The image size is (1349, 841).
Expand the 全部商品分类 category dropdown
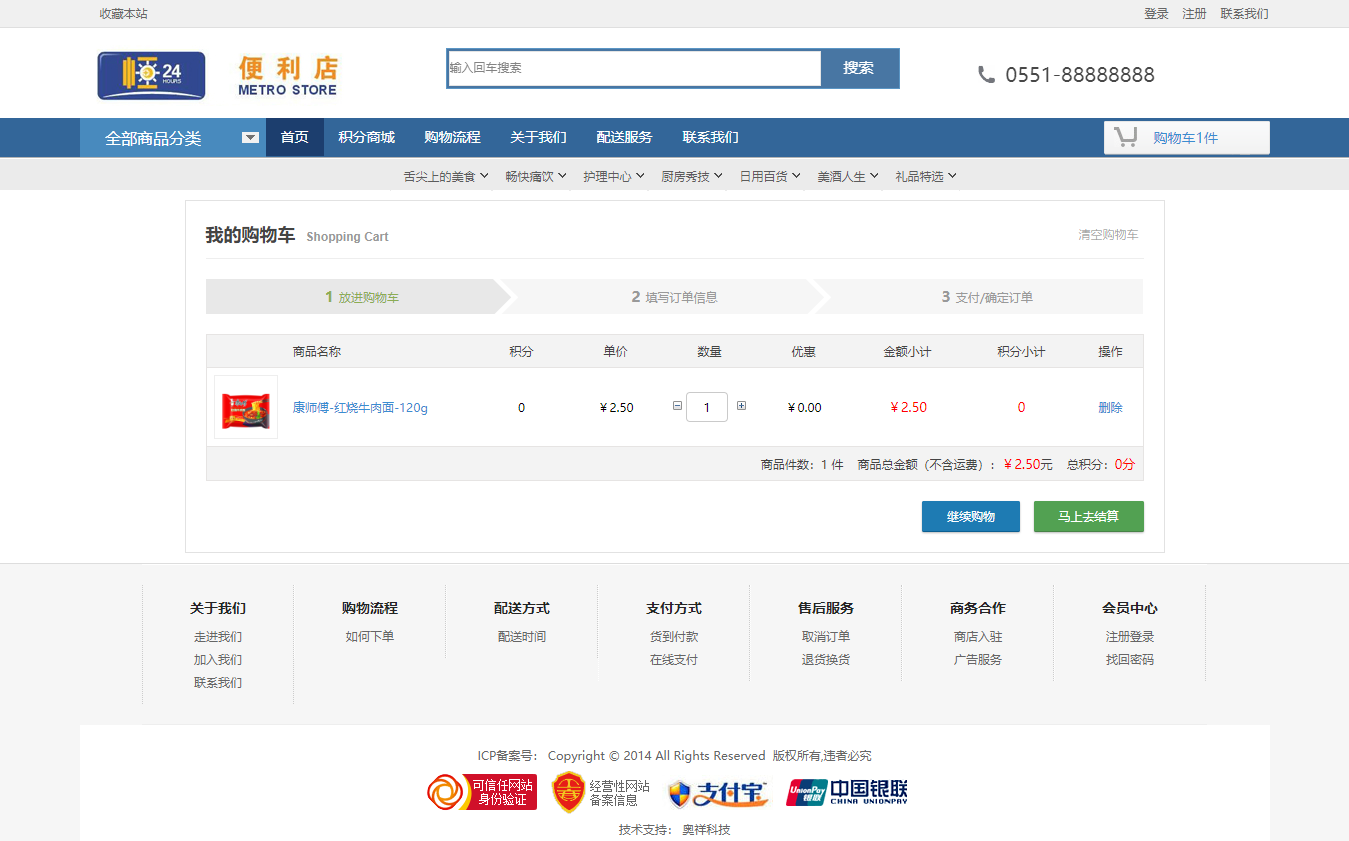250,138
